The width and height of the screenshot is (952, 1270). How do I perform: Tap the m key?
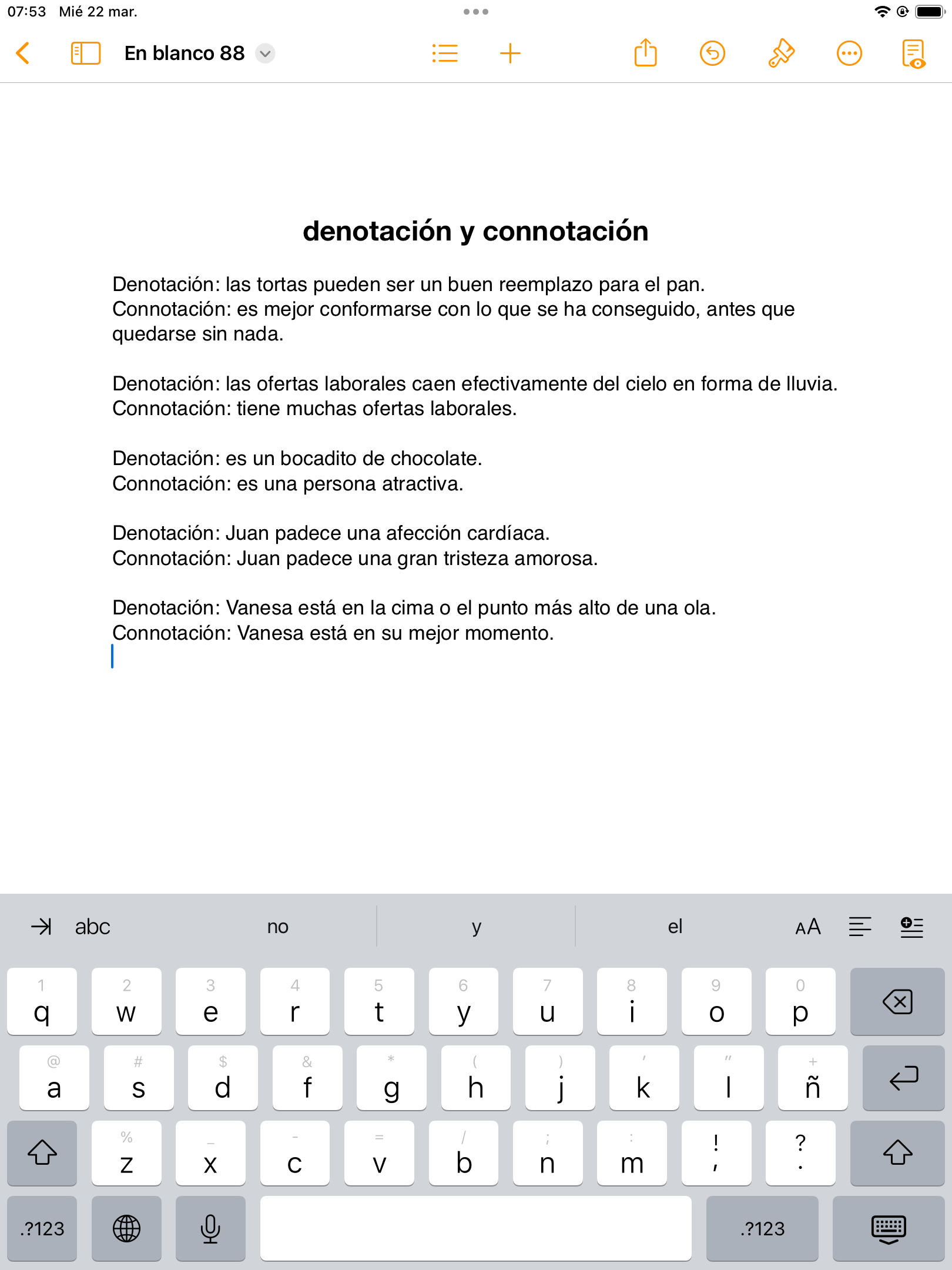click(x=632, y=1152)
